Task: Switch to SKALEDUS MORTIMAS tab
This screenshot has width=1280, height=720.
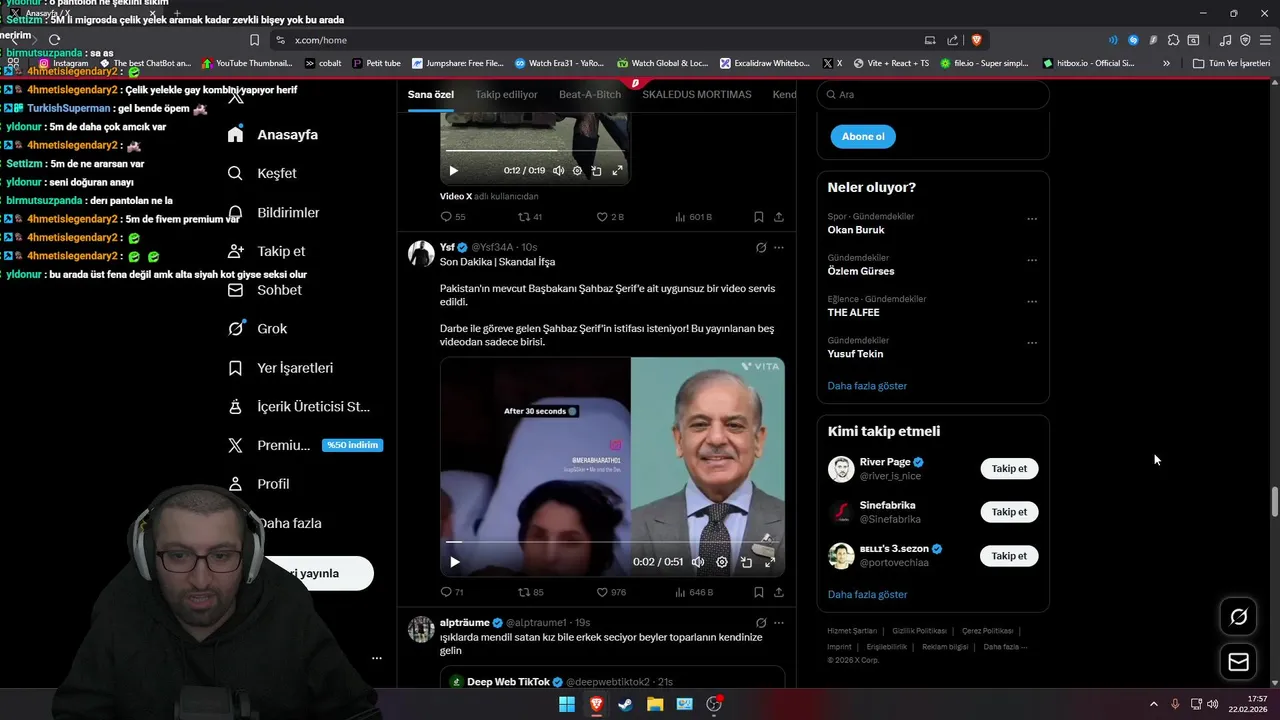Action: [x=697, y=94]
